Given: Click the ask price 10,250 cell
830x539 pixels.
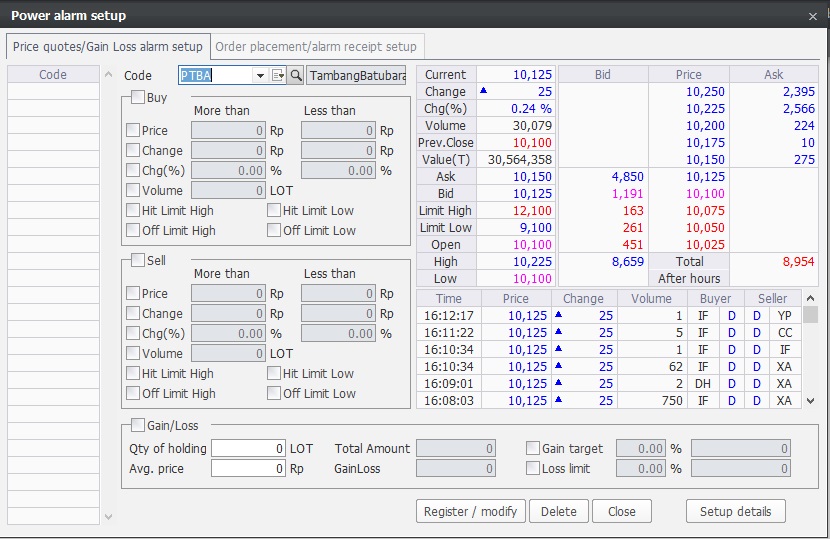Looking at the screenshot, I should [x=689, y=92].
